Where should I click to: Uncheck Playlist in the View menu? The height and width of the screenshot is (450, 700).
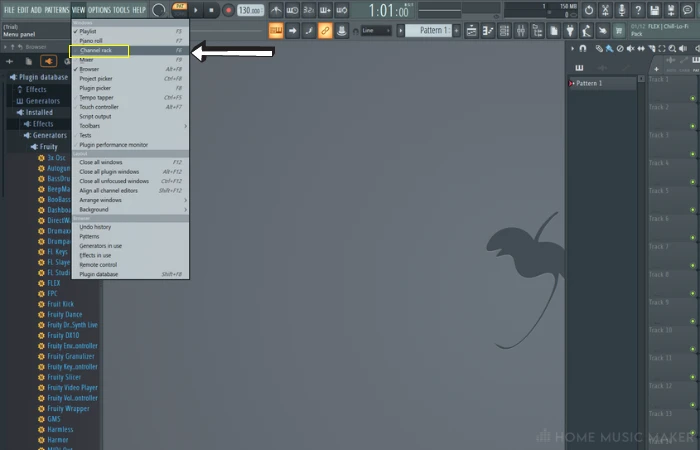tap(130, 31)
